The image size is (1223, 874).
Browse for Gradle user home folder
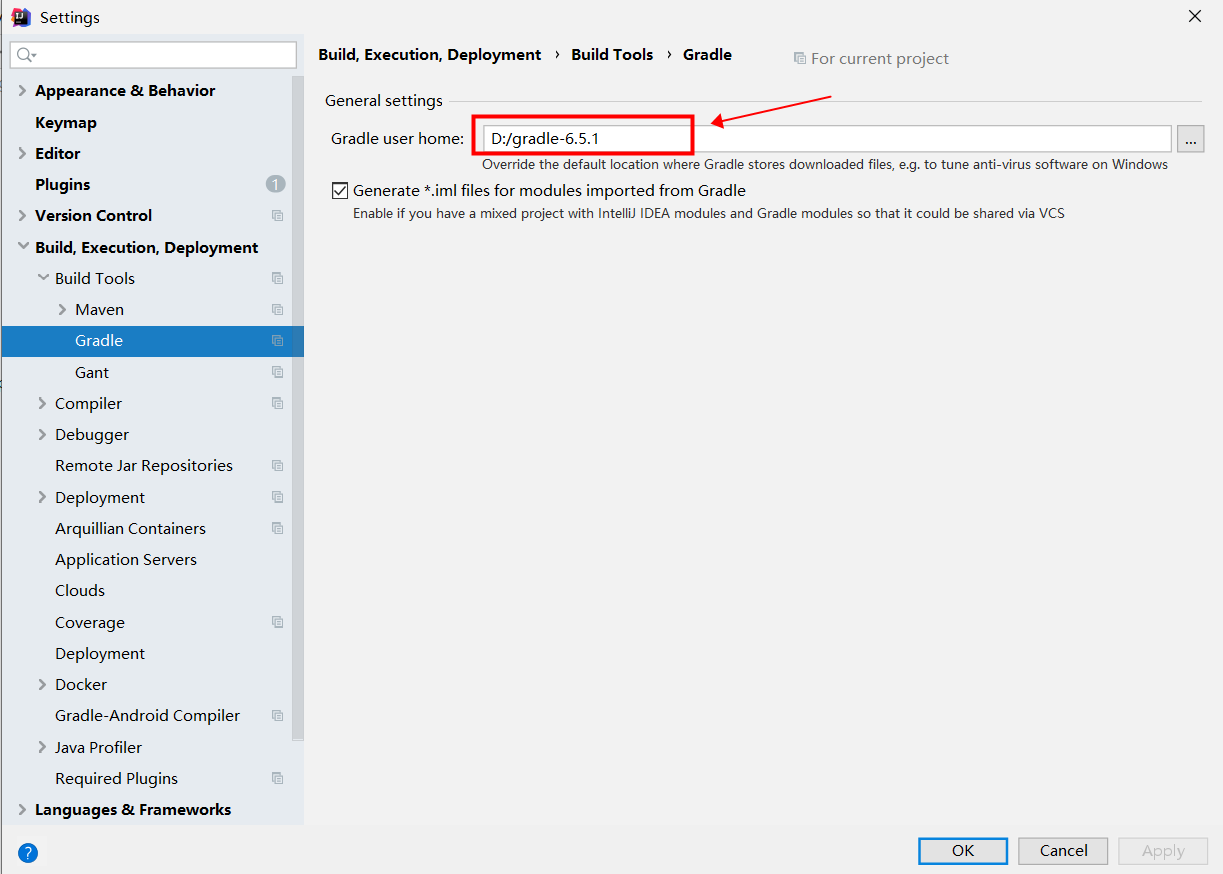click(x=1190, y=139)
